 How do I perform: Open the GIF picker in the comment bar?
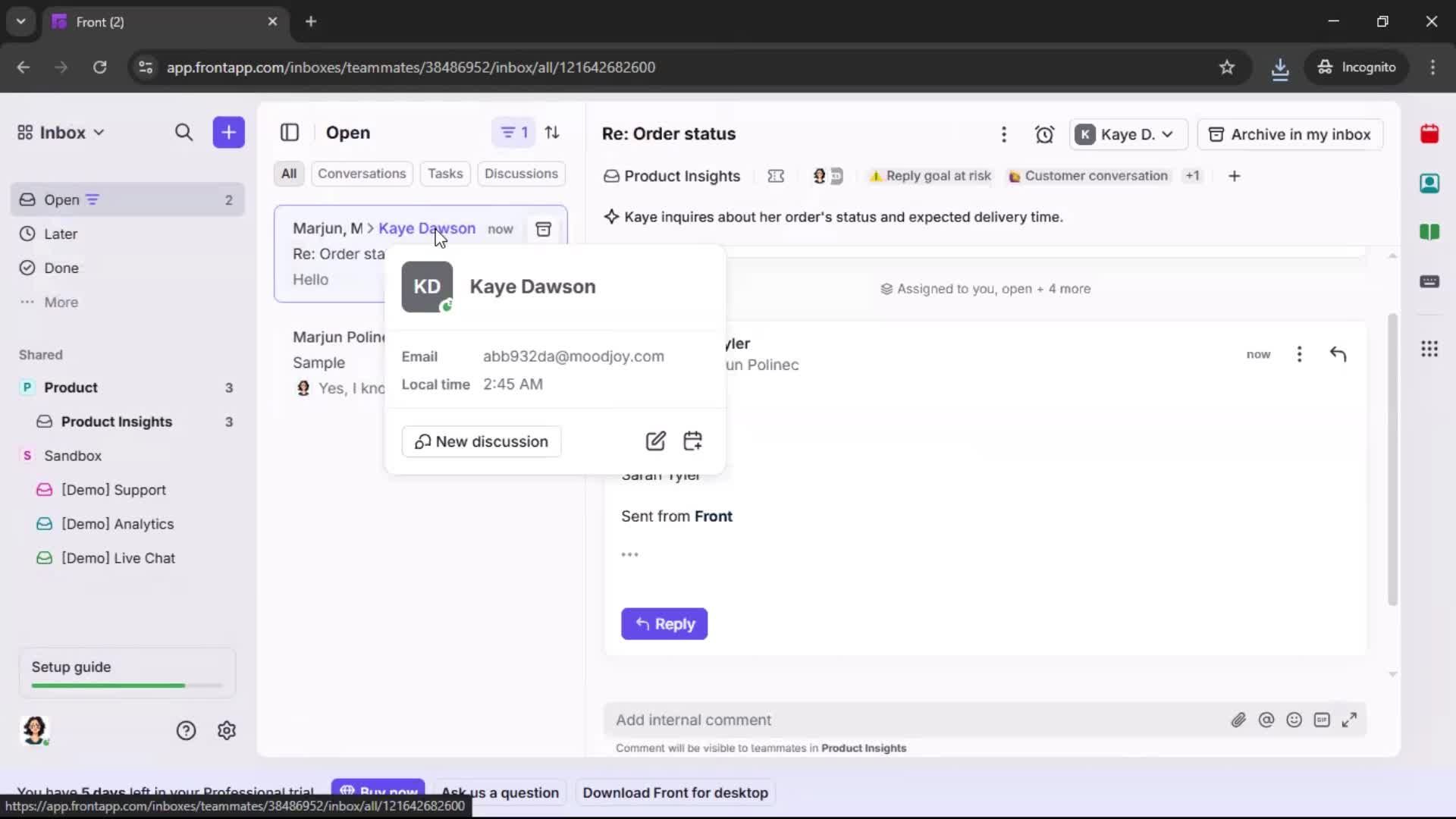(1323, 720)
